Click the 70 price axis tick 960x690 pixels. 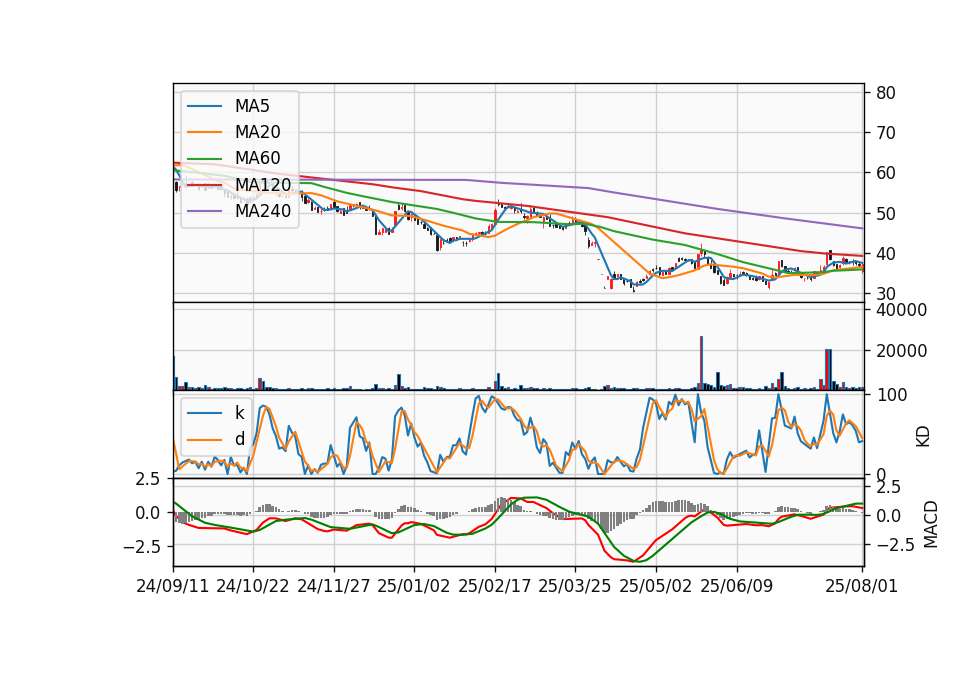[x=886, y=133]
